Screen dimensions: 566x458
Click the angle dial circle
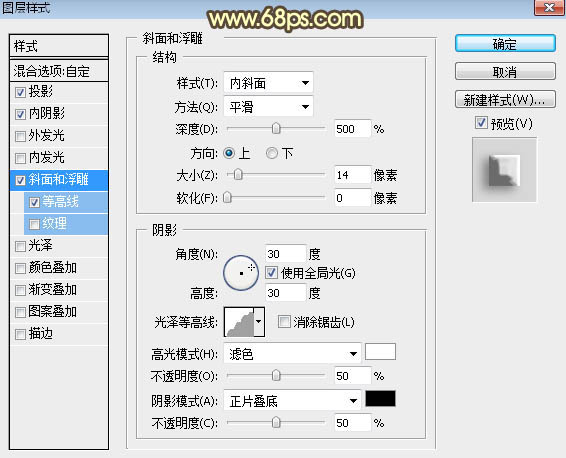(241, 273)
